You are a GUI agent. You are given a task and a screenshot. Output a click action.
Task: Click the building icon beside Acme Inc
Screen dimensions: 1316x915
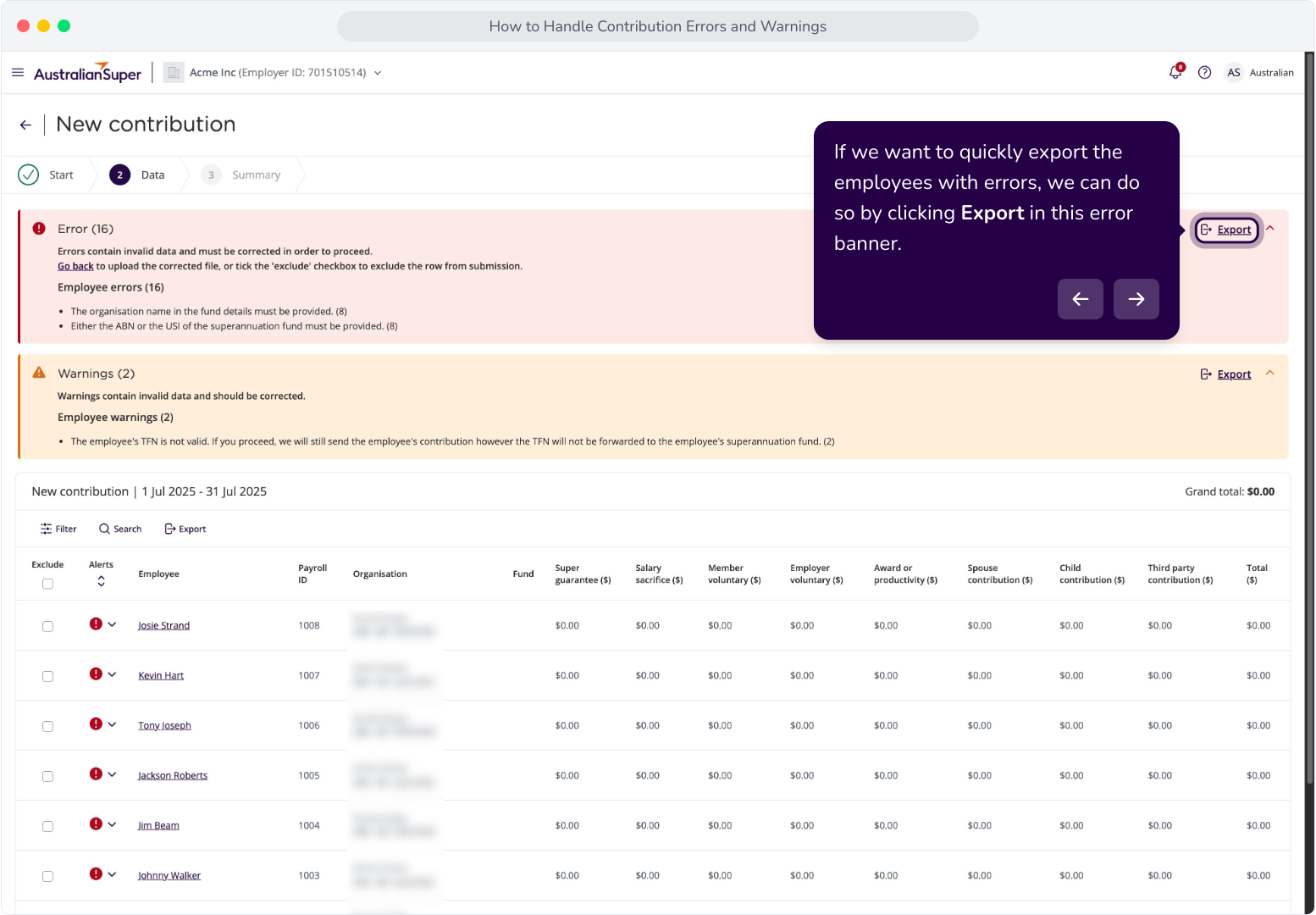pos(174,73)
